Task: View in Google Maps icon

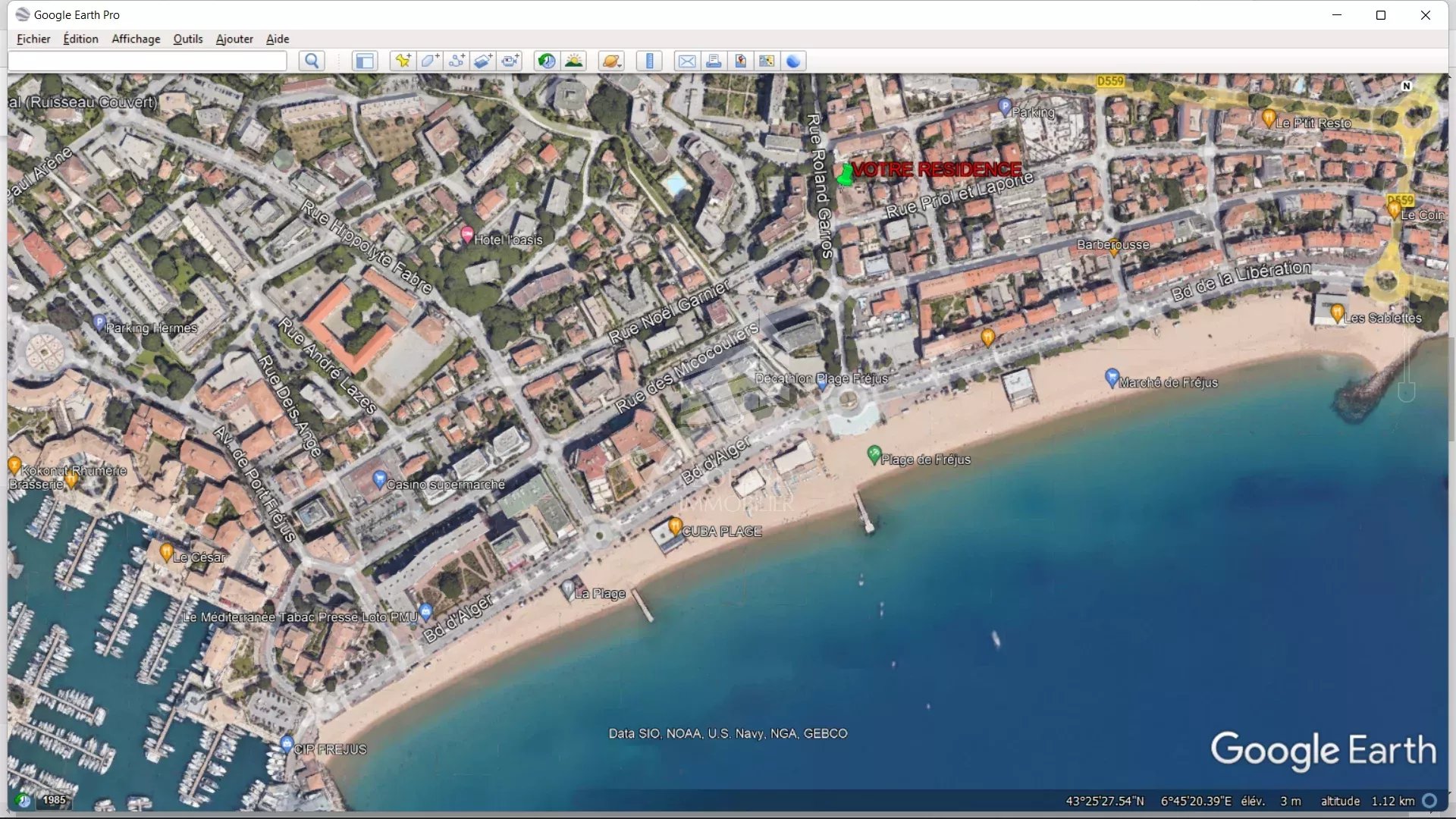Action: pyautogui.click(x=767, y=61)
